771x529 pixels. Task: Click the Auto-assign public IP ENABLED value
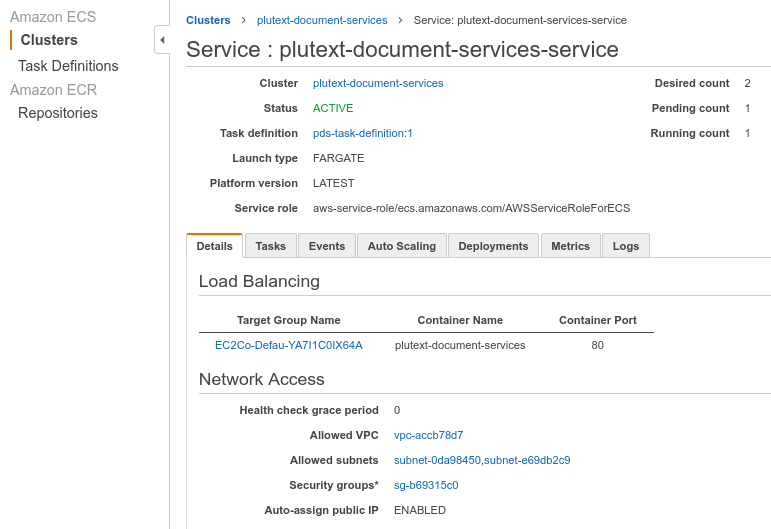click(x=420, y=510)
